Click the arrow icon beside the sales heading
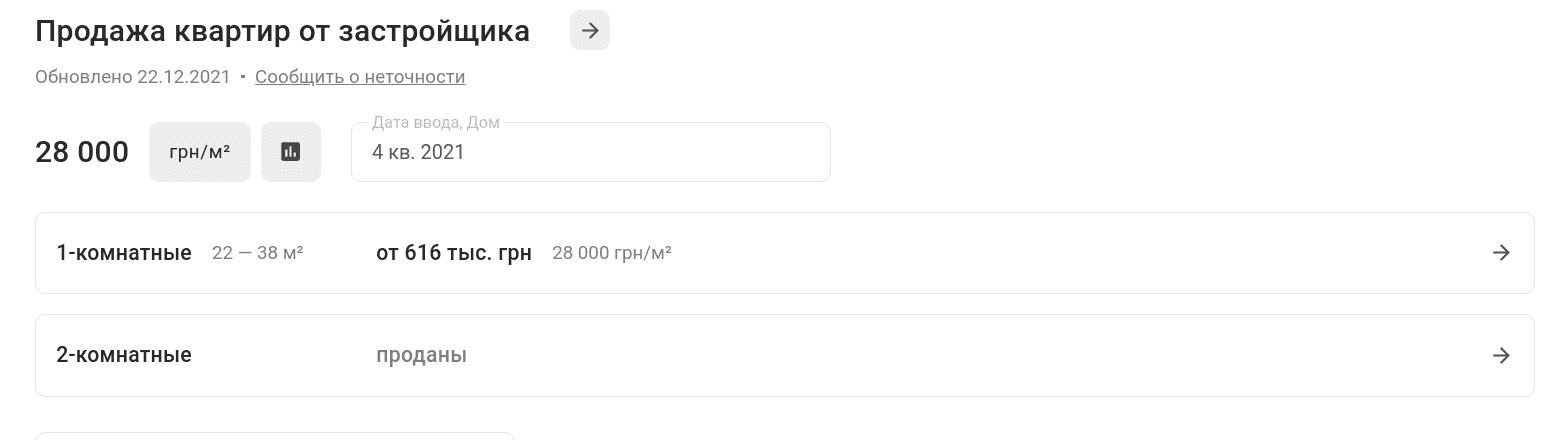Image resolution: width=1563 pixels, height=440 pixels. click(590, 31)
